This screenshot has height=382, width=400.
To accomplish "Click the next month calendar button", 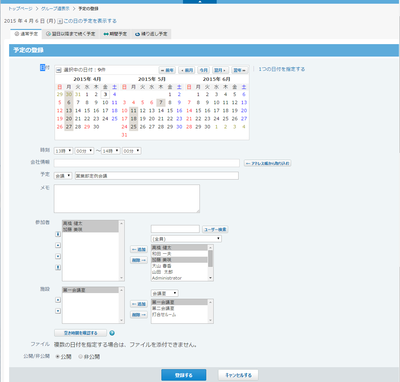I will pyautogui.click(x=220, y=70).
